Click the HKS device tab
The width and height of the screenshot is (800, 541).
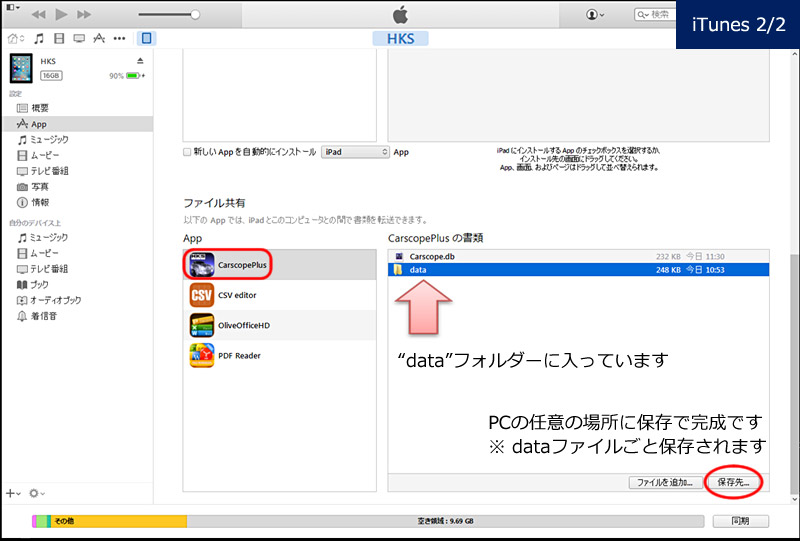tap(401, 39)
